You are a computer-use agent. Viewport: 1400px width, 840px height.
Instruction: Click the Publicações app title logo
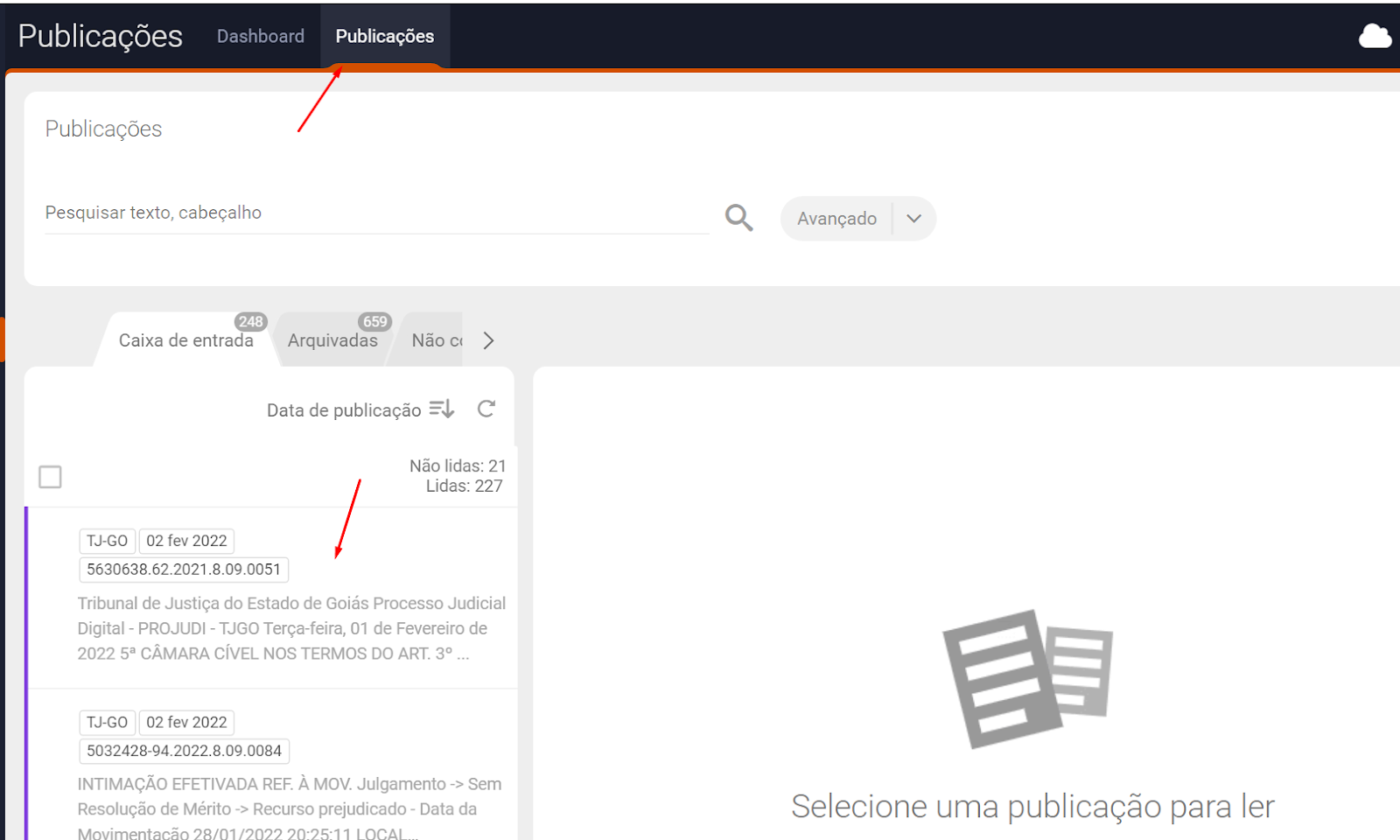[101, 37]
